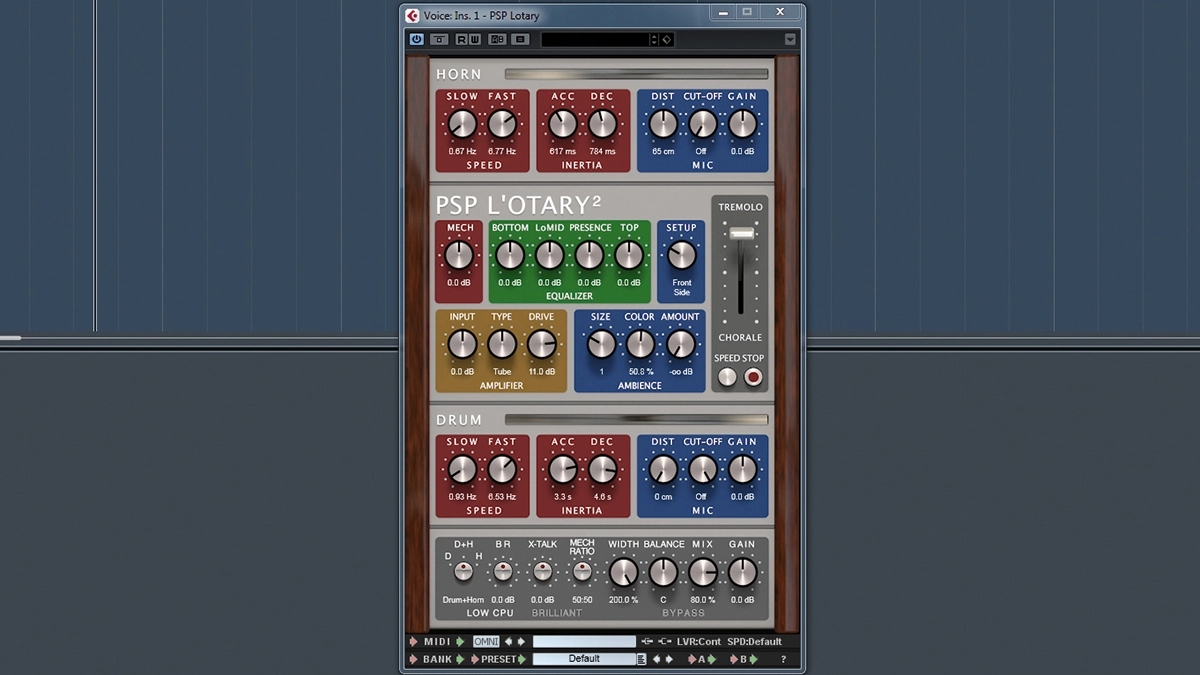Screen dimensions: 1200x675
Task: Click the amplifier TYPE knob set to Tube
Action: click(502, 345)
